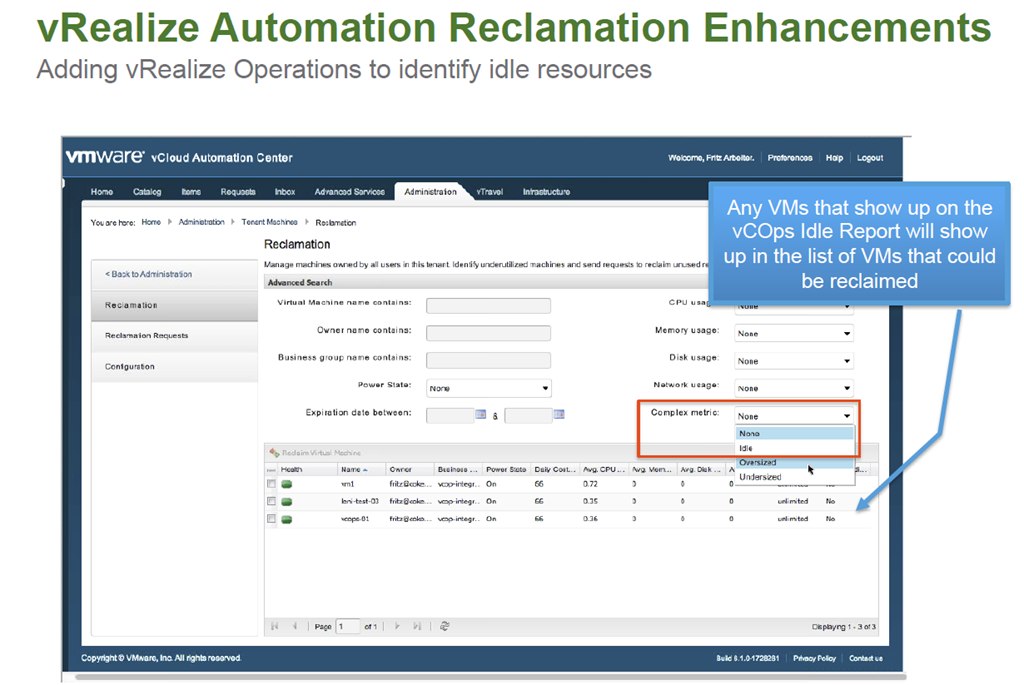Sort the grid by Name column
This screenshot has height=685, width=1024.
pos(361,470)
